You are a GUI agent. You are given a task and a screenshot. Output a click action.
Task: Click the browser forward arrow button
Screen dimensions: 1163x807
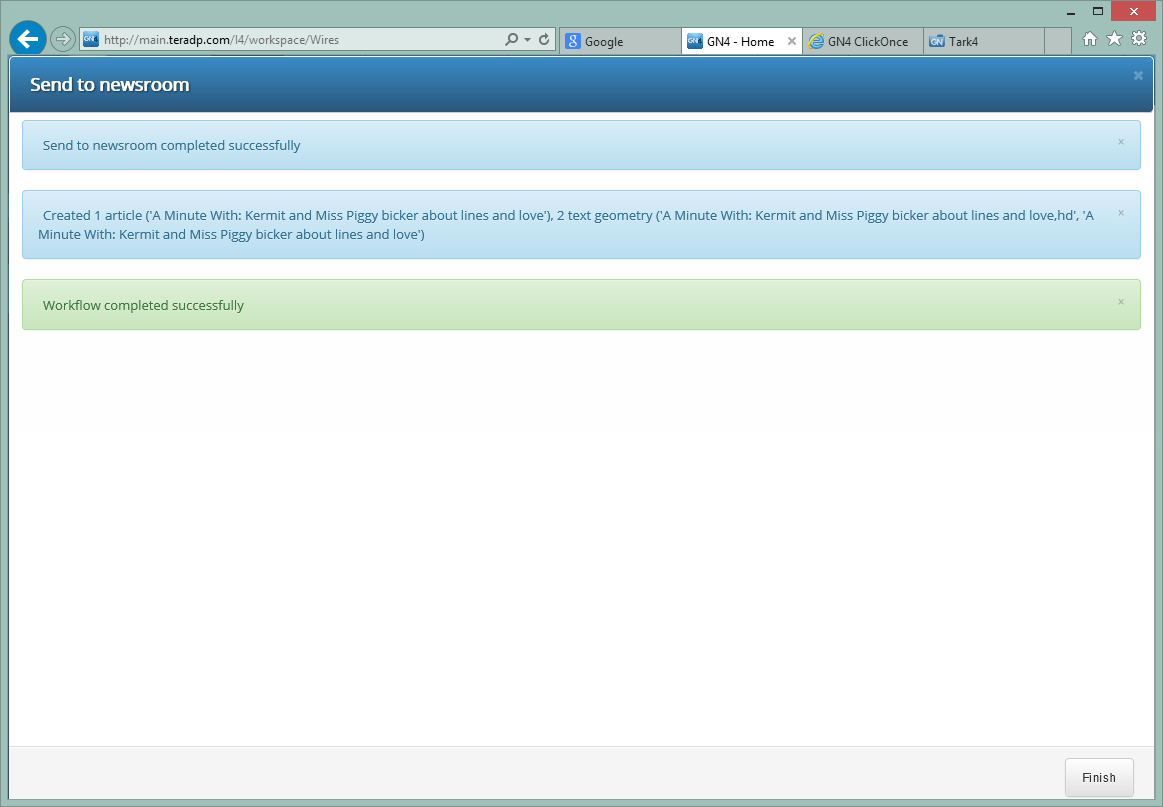[63, 39]
